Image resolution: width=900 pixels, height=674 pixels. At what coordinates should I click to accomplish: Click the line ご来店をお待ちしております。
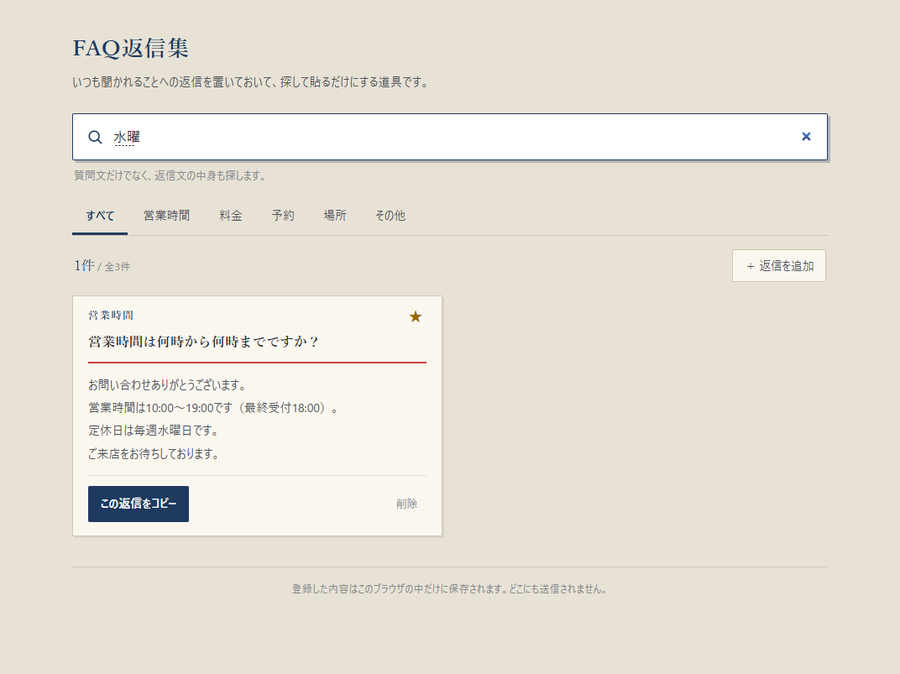pyautogui.click(x=154, y=454)
